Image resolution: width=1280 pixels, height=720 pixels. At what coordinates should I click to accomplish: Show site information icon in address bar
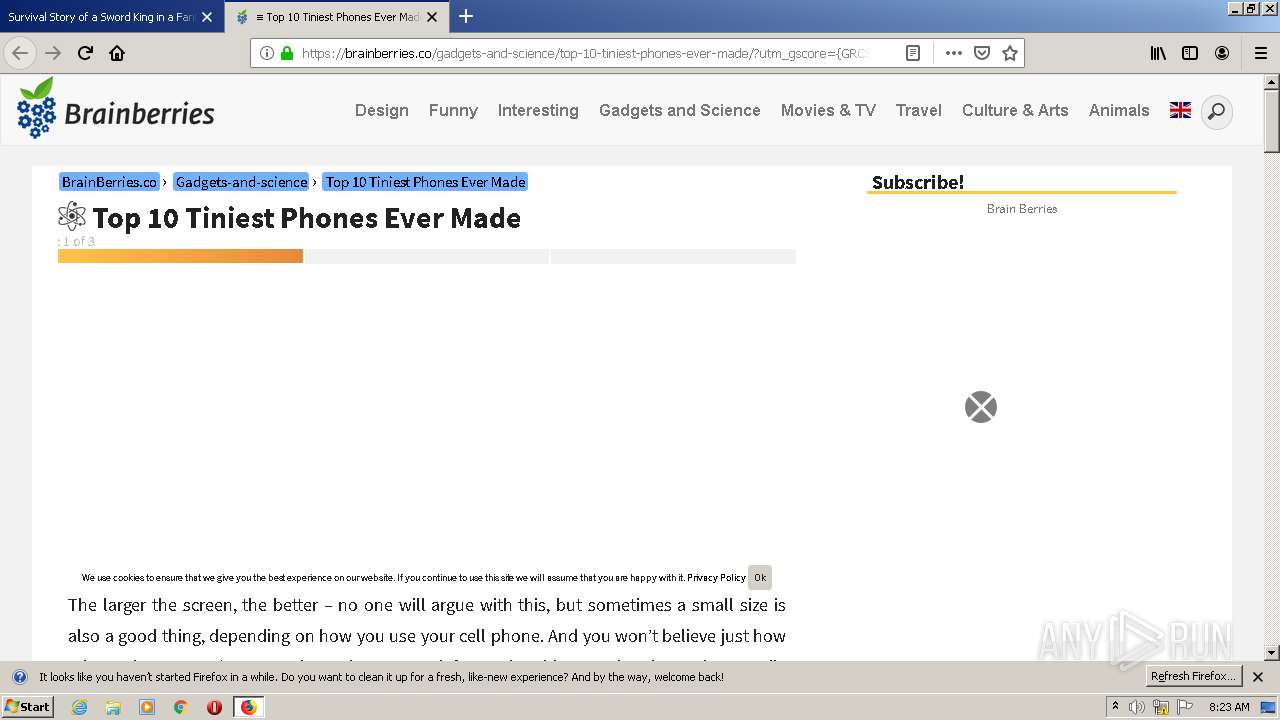(267, 53)
